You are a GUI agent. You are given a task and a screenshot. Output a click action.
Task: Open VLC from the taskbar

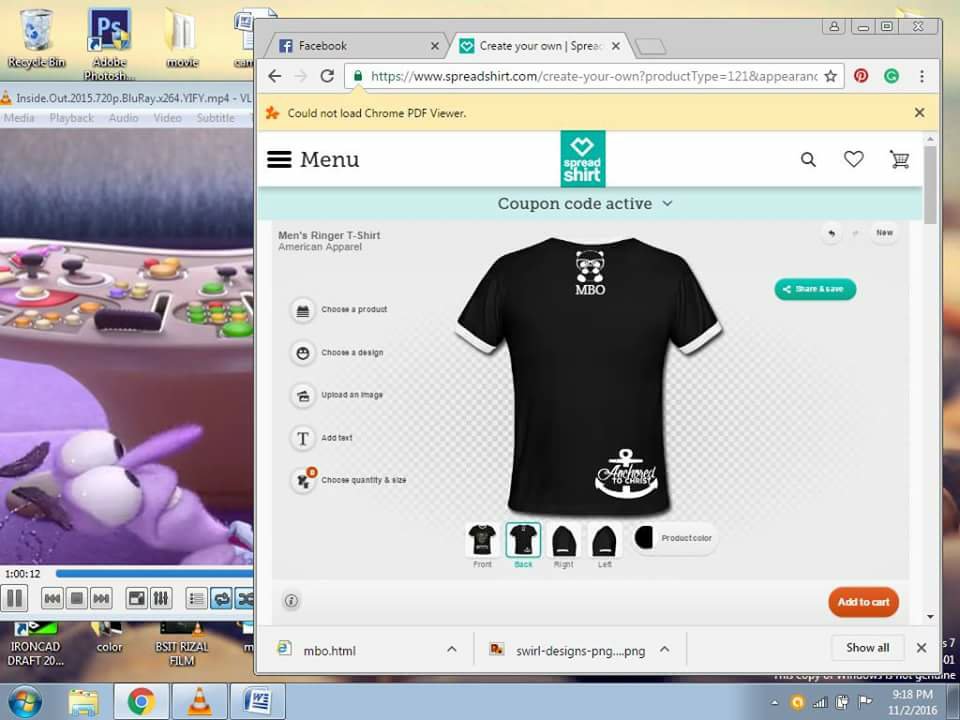point(199,702)
